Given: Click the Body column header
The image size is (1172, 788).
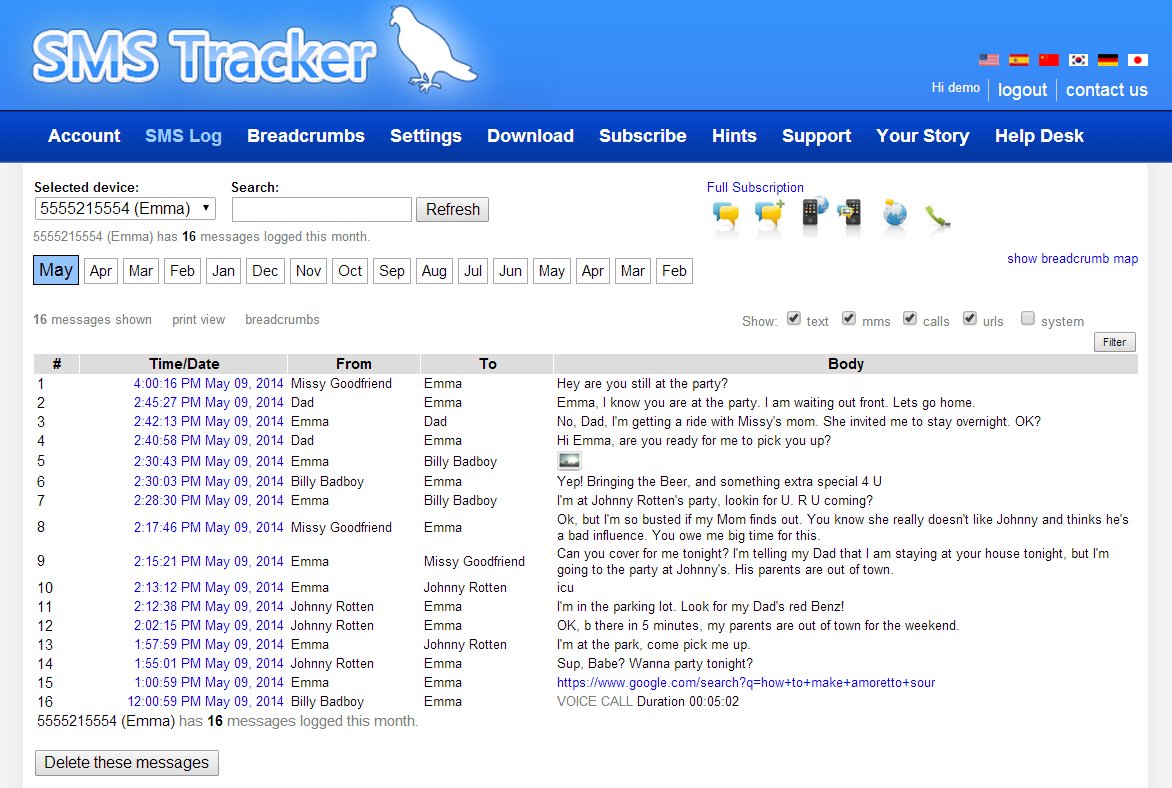Looking at the screenshot, I should click(845, 363).
